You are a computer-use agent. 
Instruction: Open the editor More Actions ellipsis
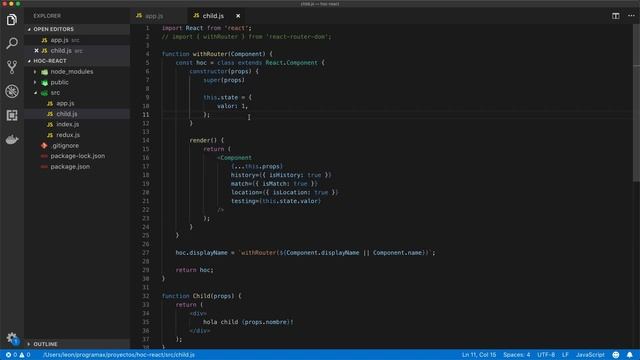631,16
